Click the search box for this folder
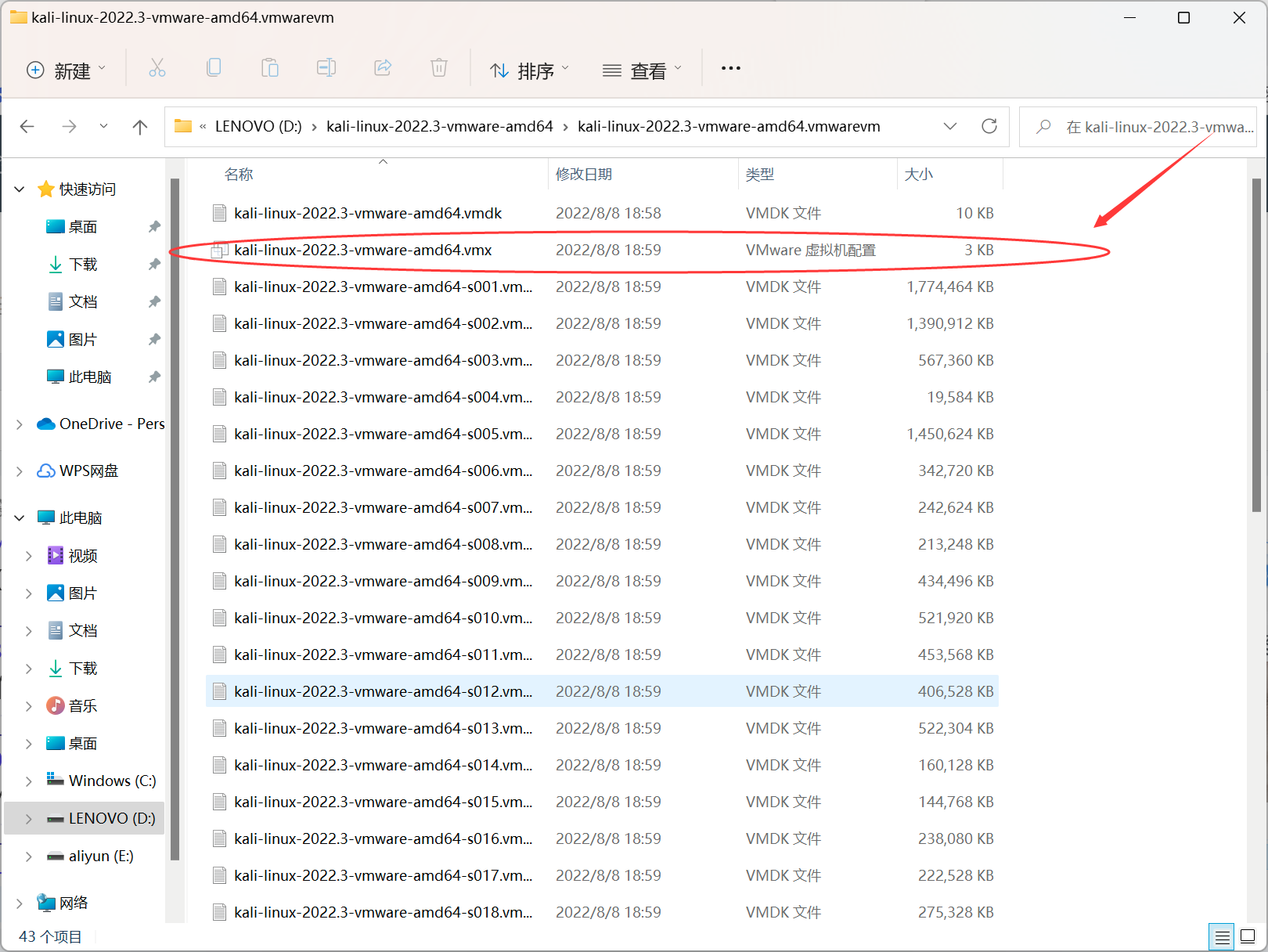 1138,126
